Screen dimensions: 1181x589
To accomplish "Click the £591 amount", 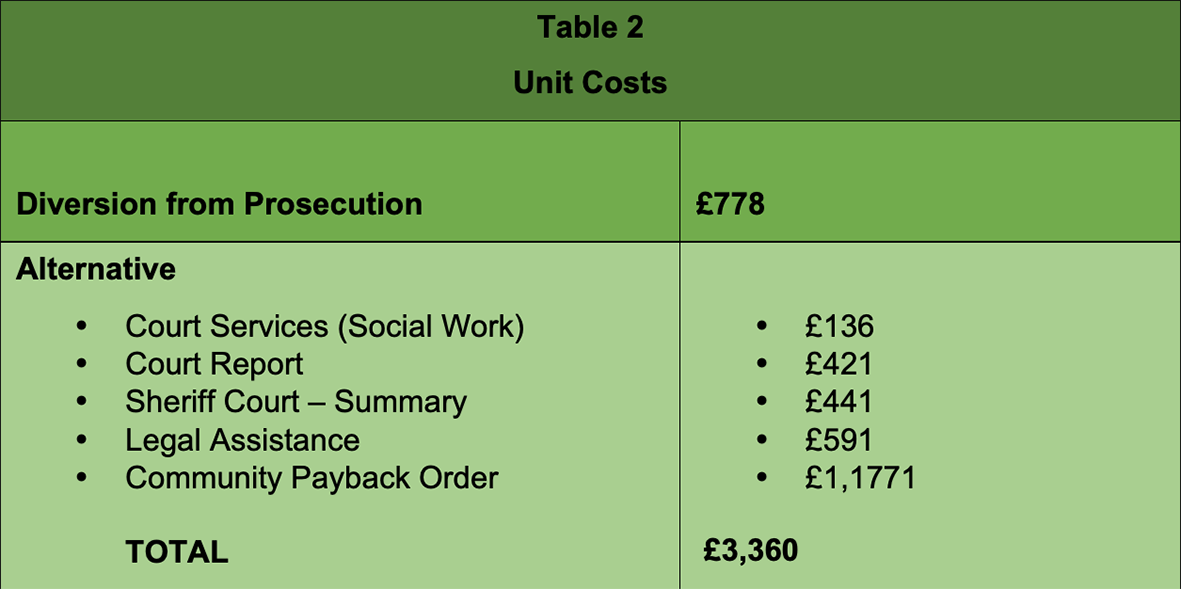I will coord(838,440).
